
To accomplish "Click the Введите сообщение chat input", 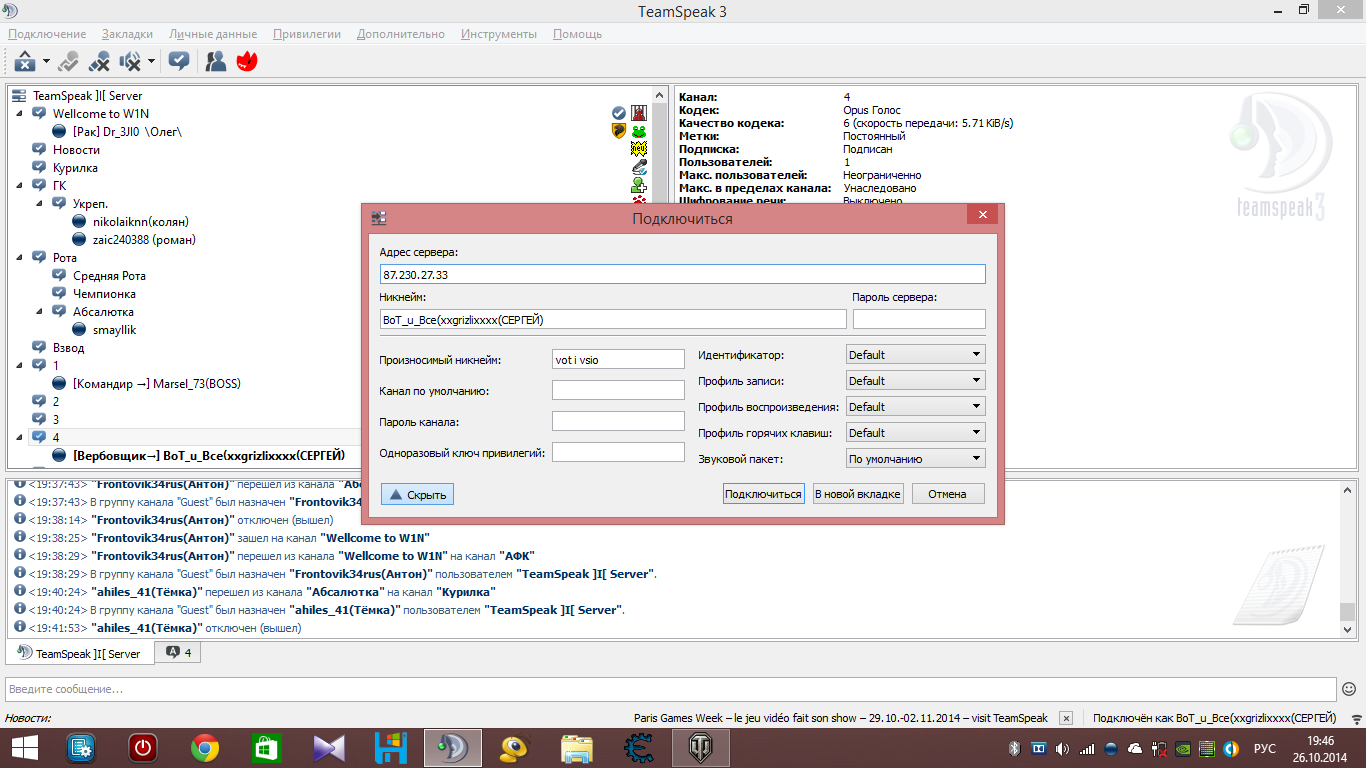I will [671, 689].
